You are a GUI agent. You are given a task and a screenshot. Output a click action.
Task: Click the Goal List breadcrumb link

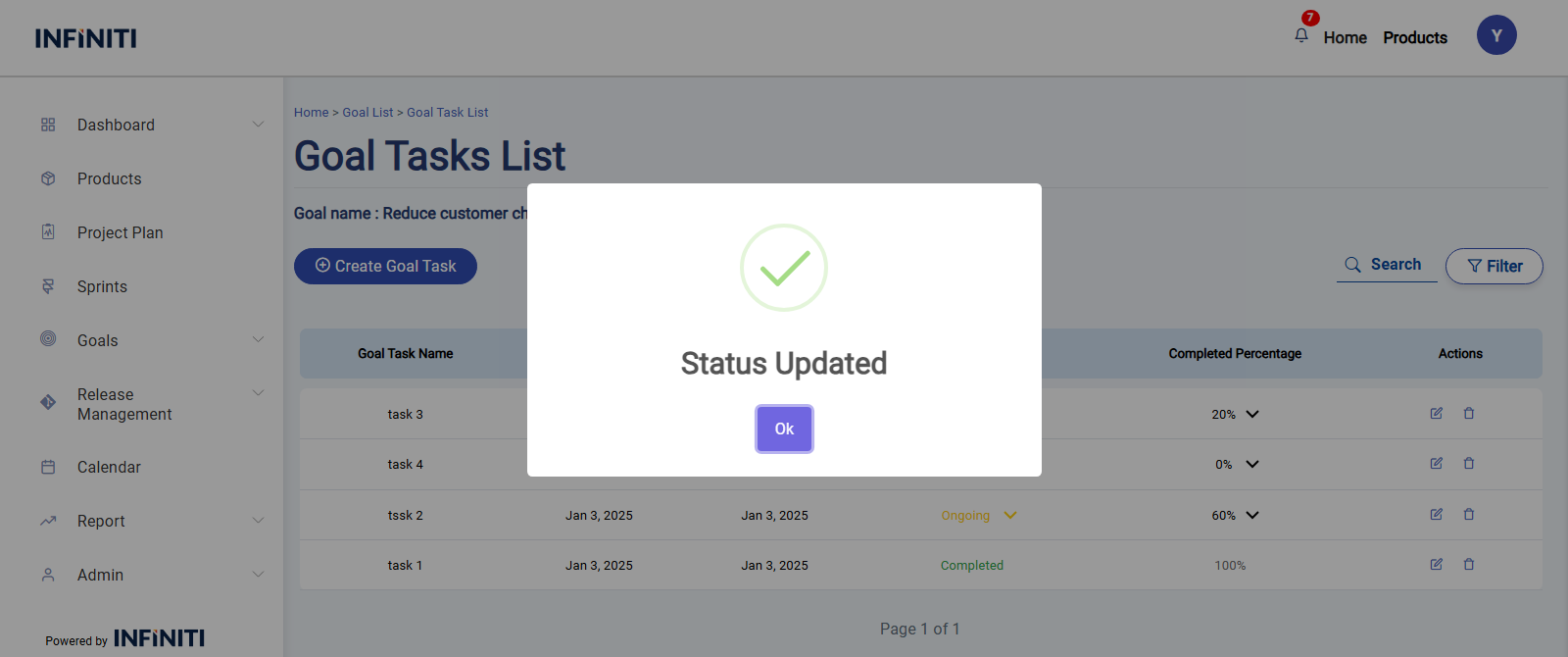point(367,113)
